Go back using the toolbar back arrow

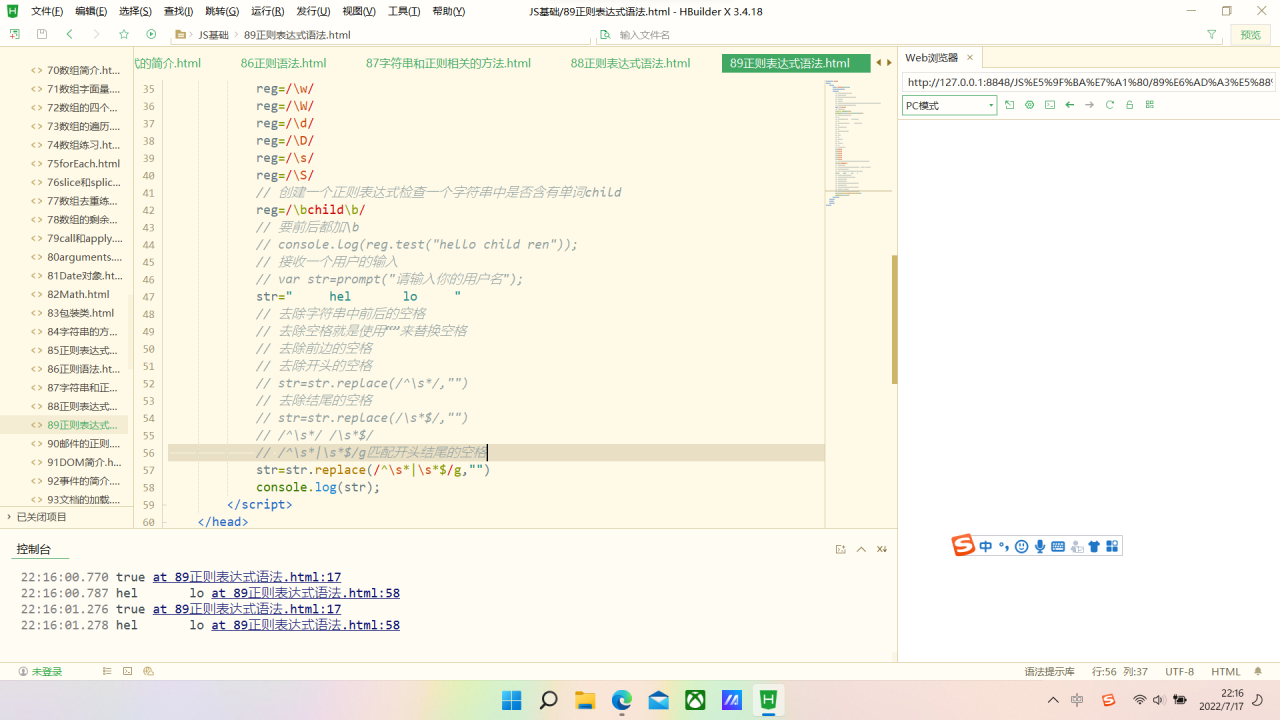[x=69, y=34]
